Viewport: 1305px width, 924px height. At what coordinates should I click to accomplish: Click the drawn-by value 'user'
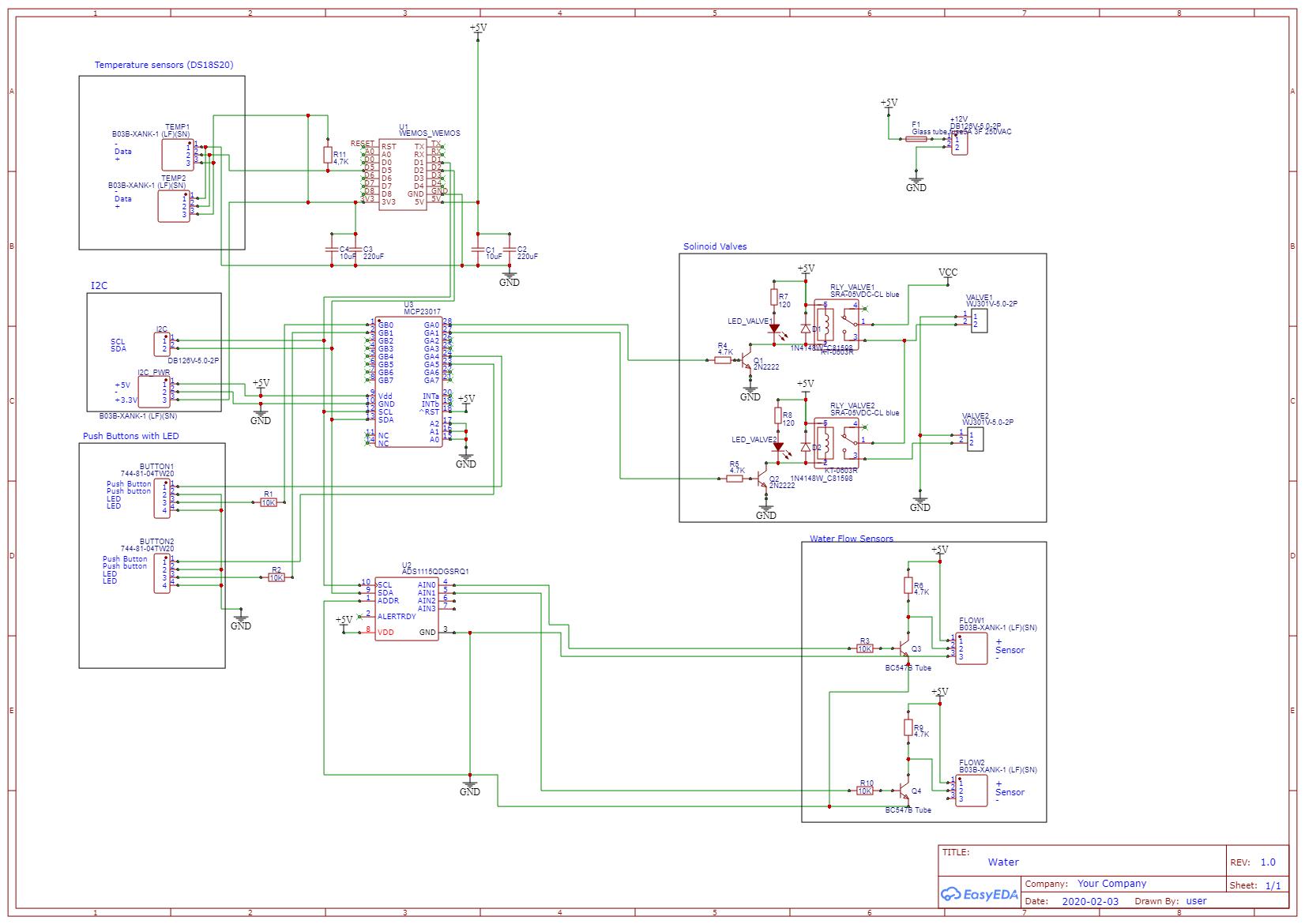point(1196,901)
